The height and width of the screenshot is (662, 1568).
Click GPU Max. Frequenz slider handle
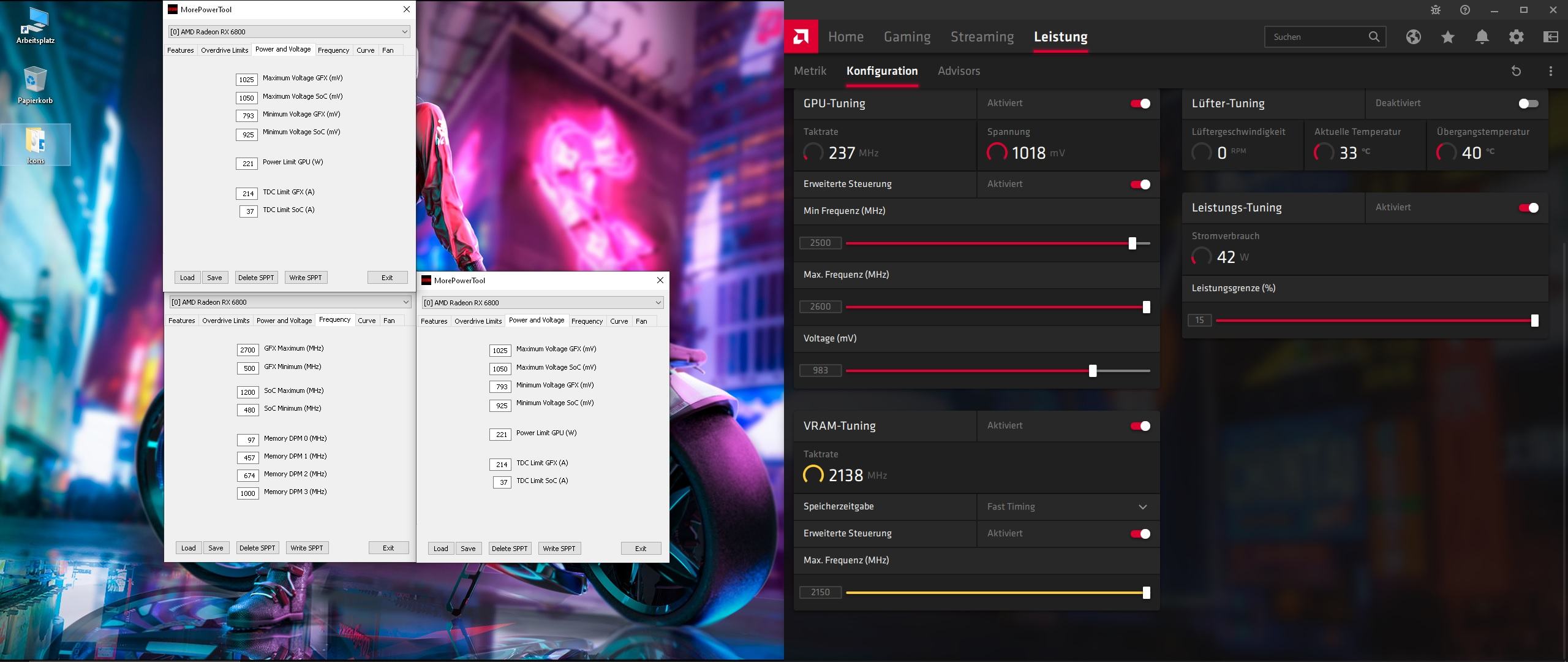coord(1147,307)
